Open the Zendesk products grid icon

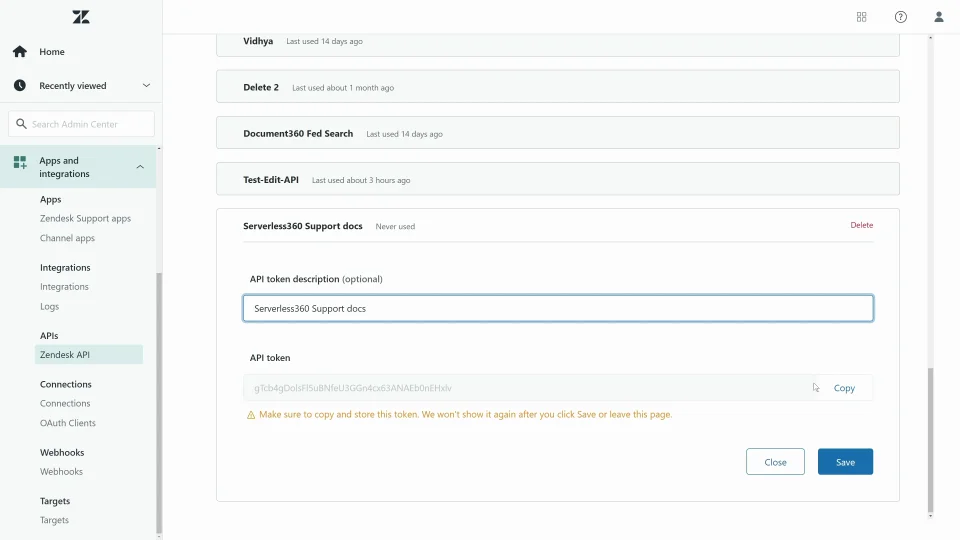pyautogui.click(x=861, y=17)
